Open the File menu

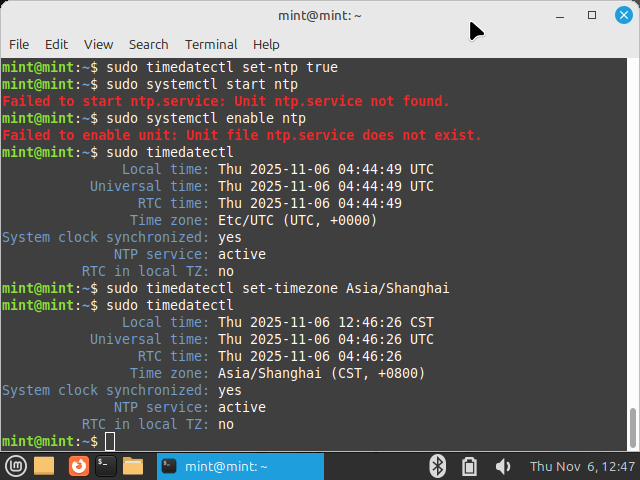coord(19,44)
